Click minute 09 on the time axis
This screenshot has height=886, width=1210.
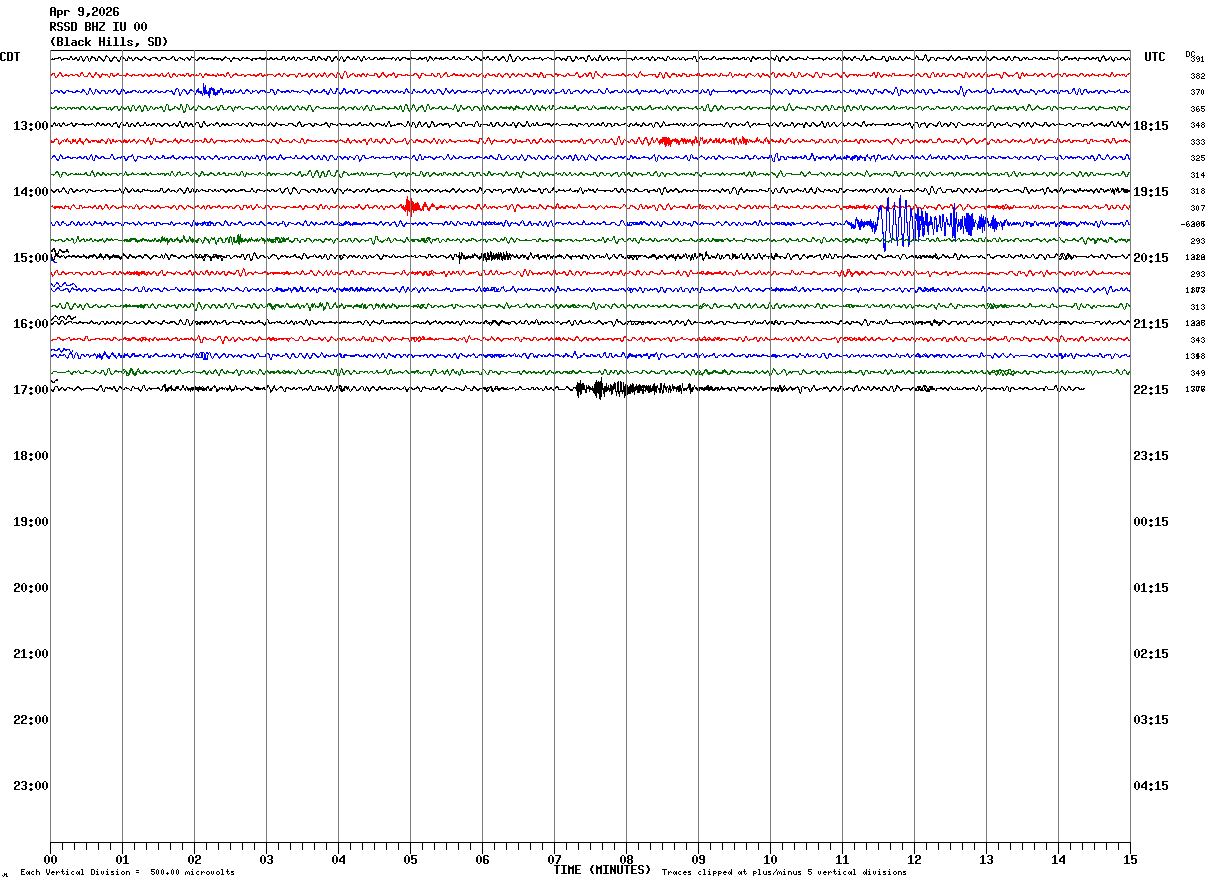[x=698, y=859]
